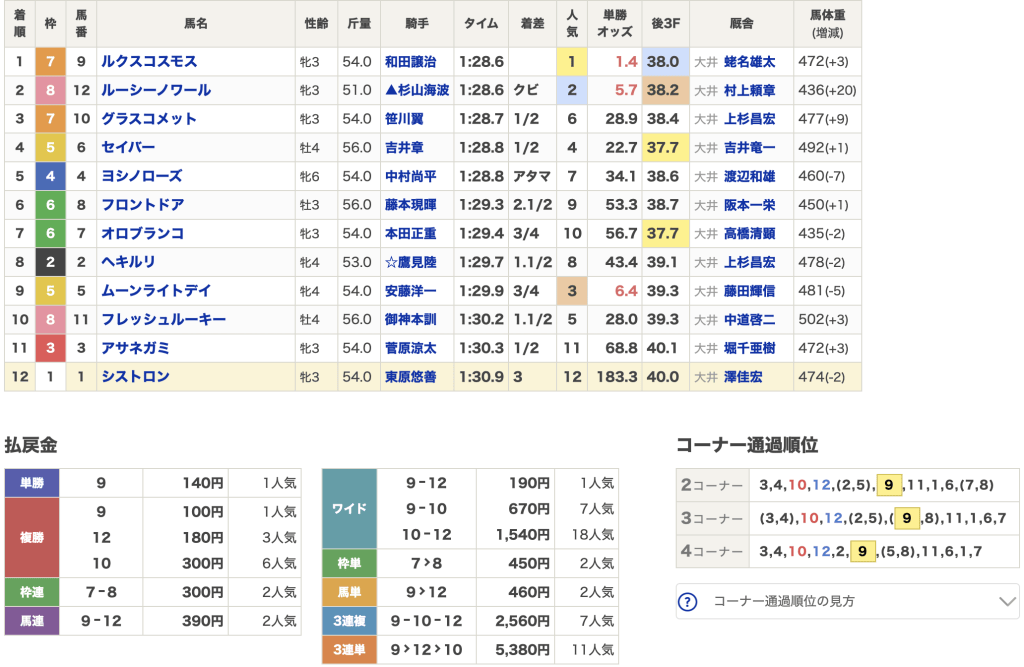The height and width of the screenshot is (667, 1024).
Task: Open jockey 東原悠善 profile
Action: point(410,377)
